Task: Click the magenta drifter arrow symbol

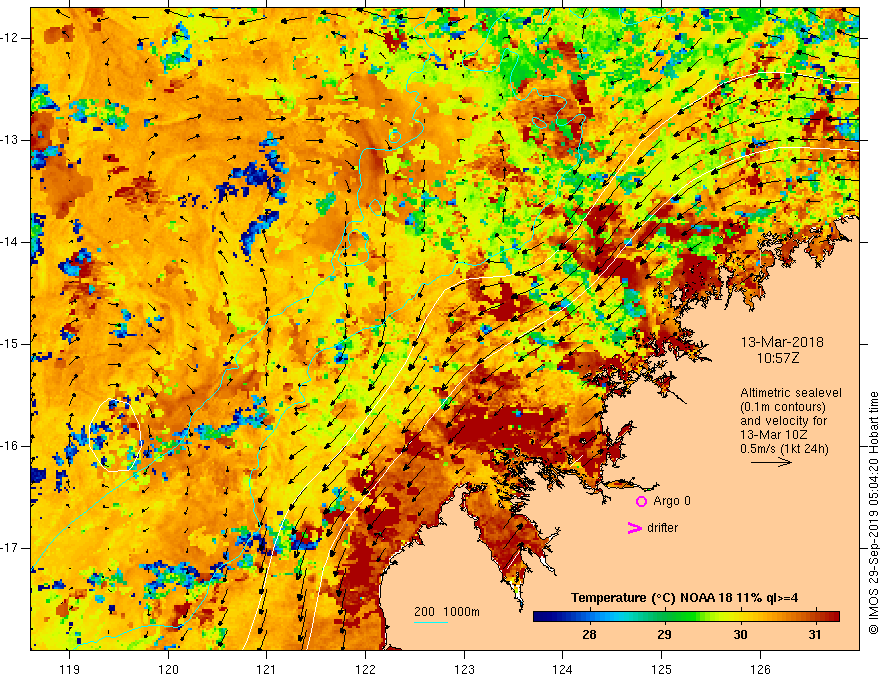Action: pos(634,528)
